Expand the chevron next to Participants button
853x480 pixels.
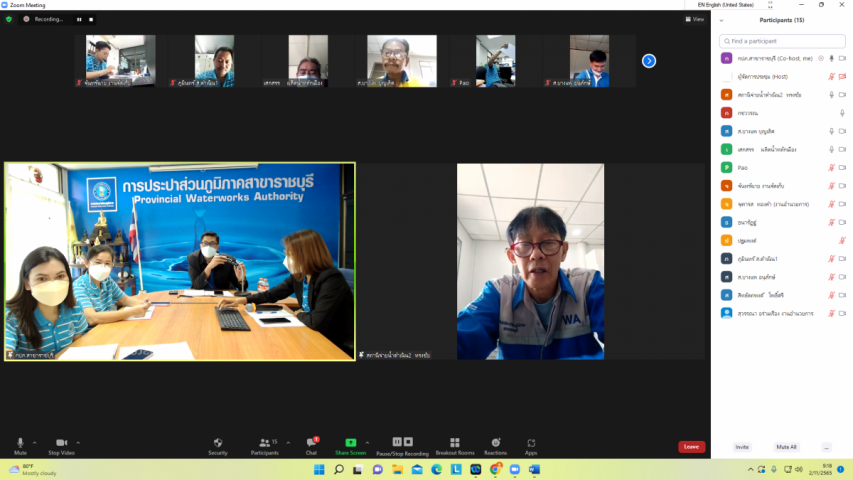[288, 442]
